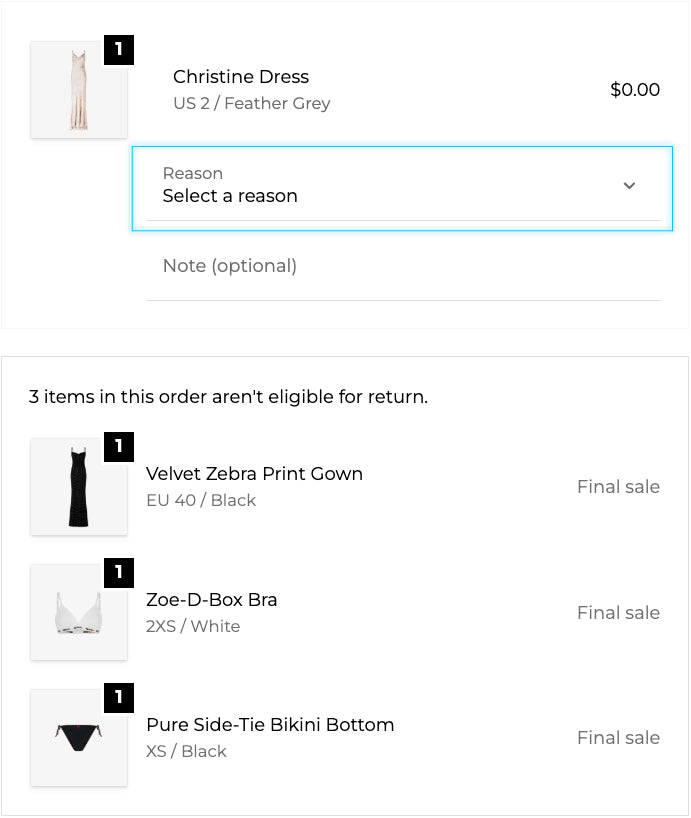Click the quantity badge on Velvet Zebra Gown

point(119,447)
